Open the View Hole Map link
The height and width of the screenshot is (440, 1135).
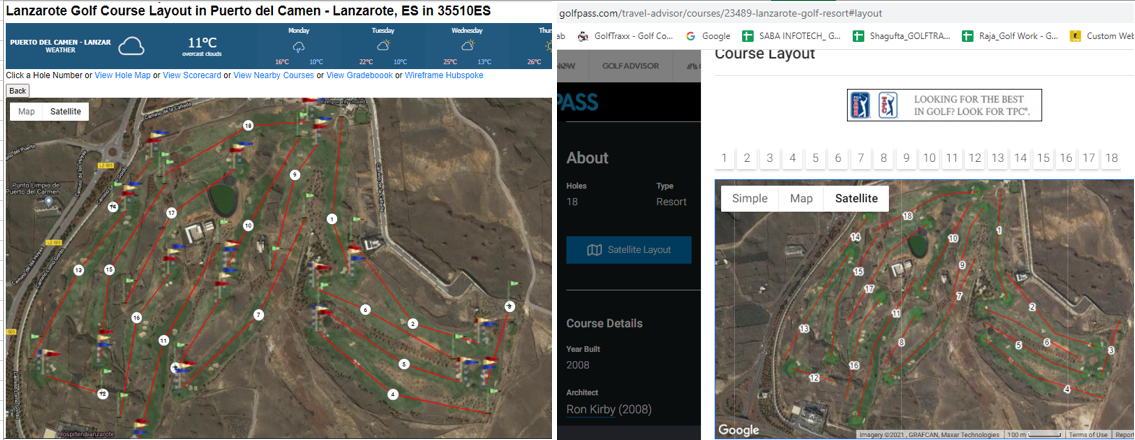[x=122, y=75]
